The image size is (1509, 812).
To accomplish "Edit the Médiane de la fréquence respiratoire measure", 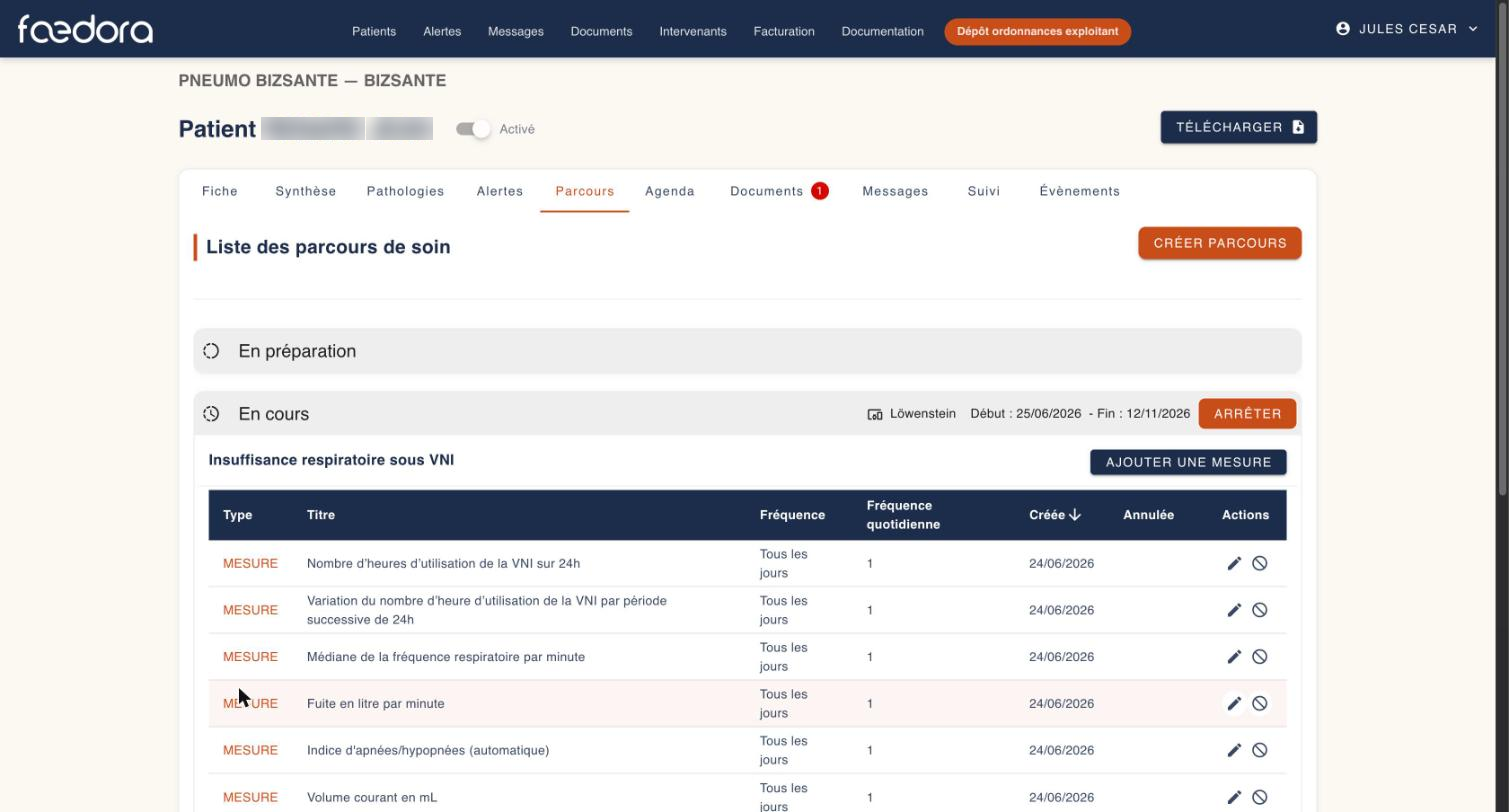I will [1234, 657].
